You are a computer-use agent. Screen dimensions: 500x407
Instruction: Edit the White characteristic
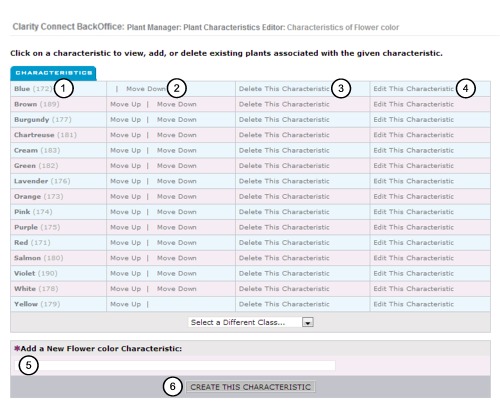click(413, 289)
